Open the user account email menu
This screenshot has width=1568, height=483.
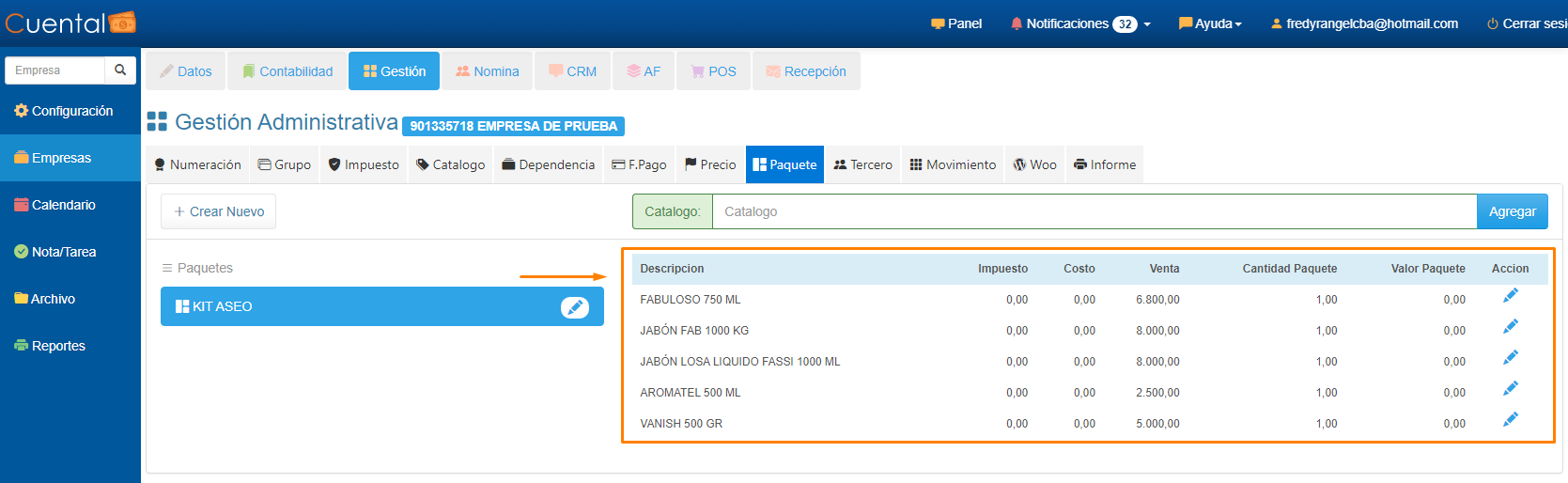(1364, 23)
